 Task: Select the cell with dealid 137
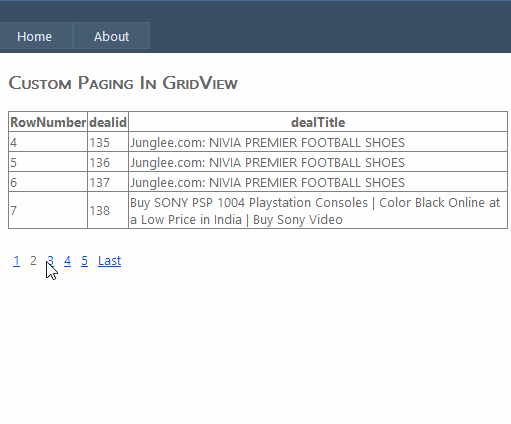tap(108, 182)
